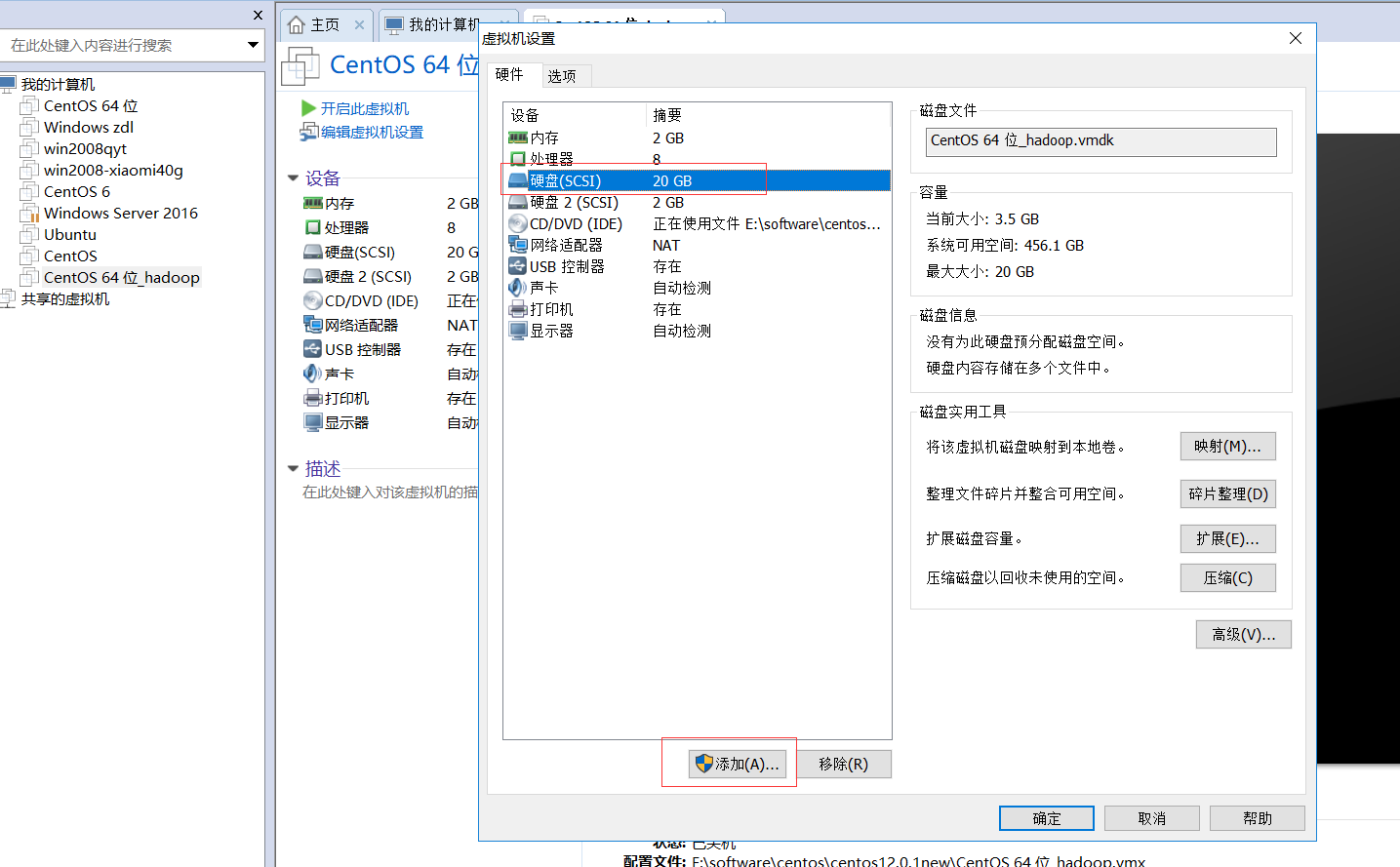1400x867 pixels.
Task: Select Ubuntu in library tree
Action: (70, 234)
